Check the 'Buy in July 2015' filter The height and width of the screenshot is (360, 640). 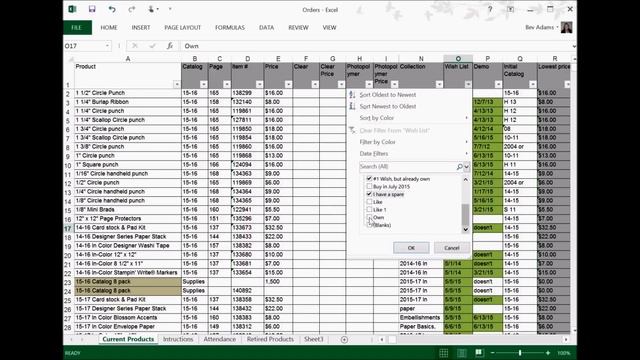369,187
